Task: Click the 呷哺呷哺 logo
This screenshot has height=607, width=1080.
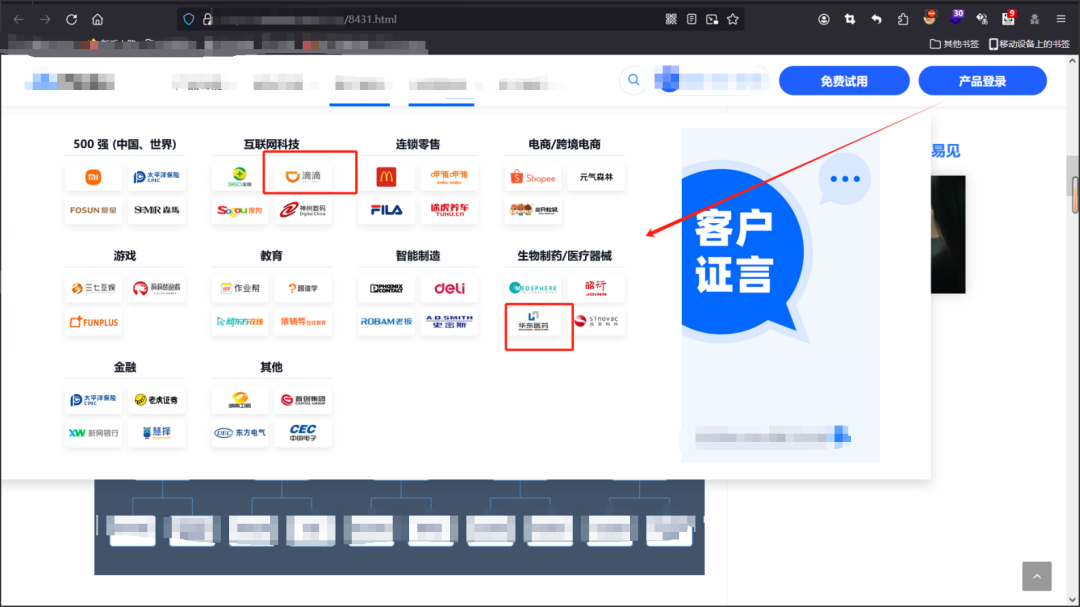Action: (449, 177)
